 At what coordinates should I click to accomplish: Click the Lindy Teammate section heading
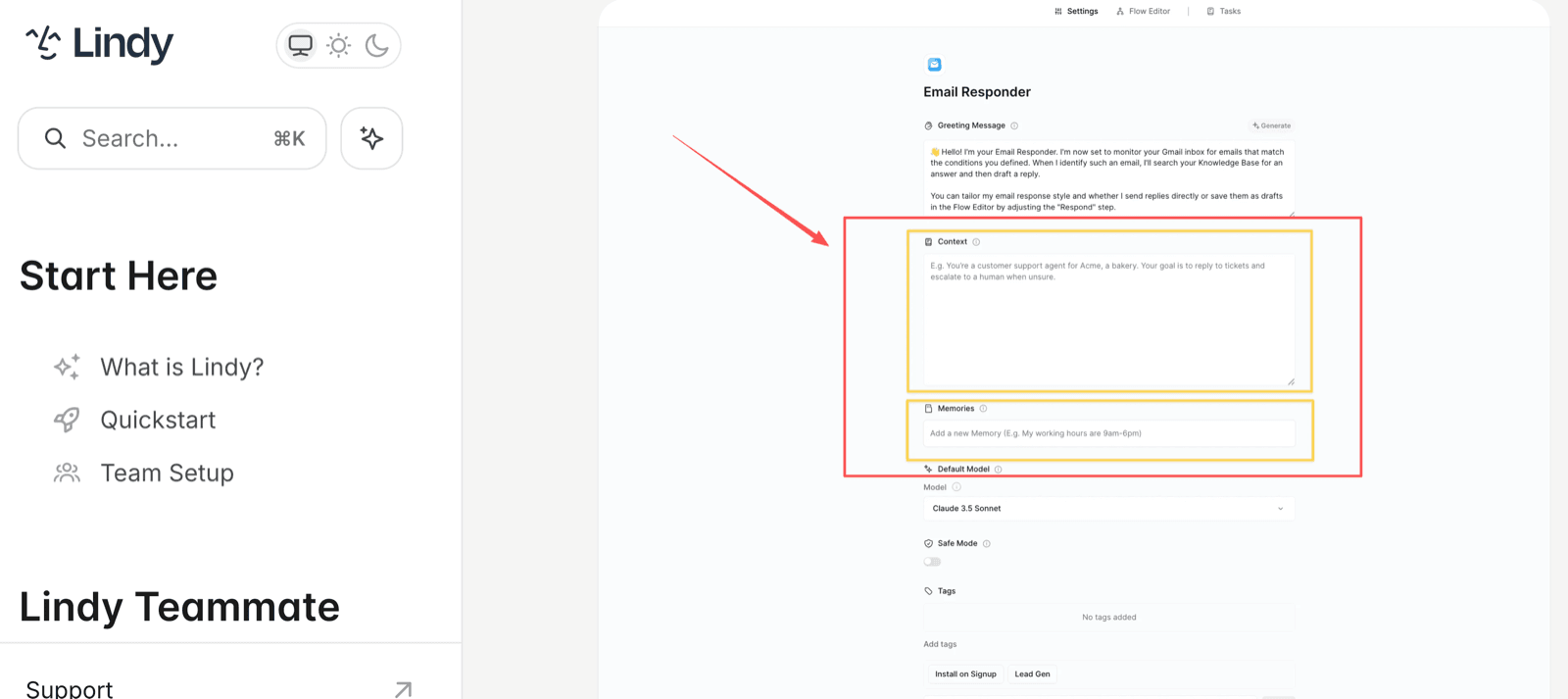179,607
